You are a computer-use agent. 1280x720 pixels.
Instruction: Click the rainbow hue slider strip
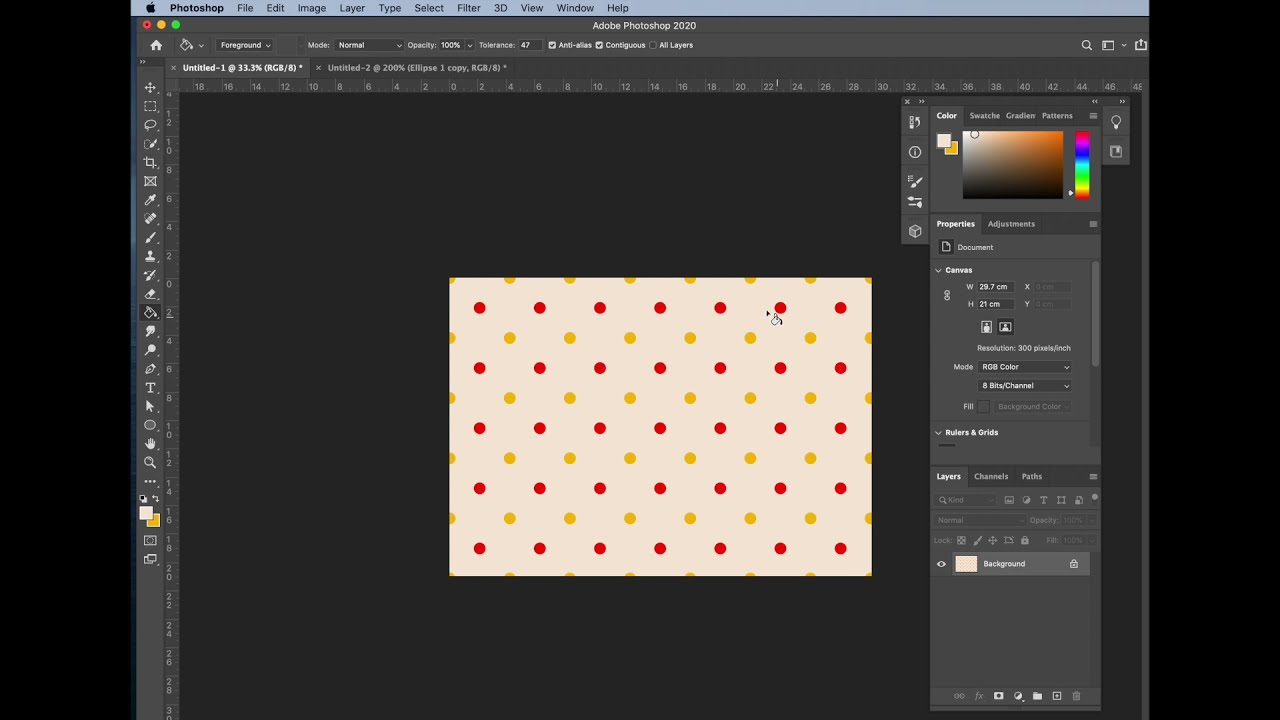tap(1082, 165)
